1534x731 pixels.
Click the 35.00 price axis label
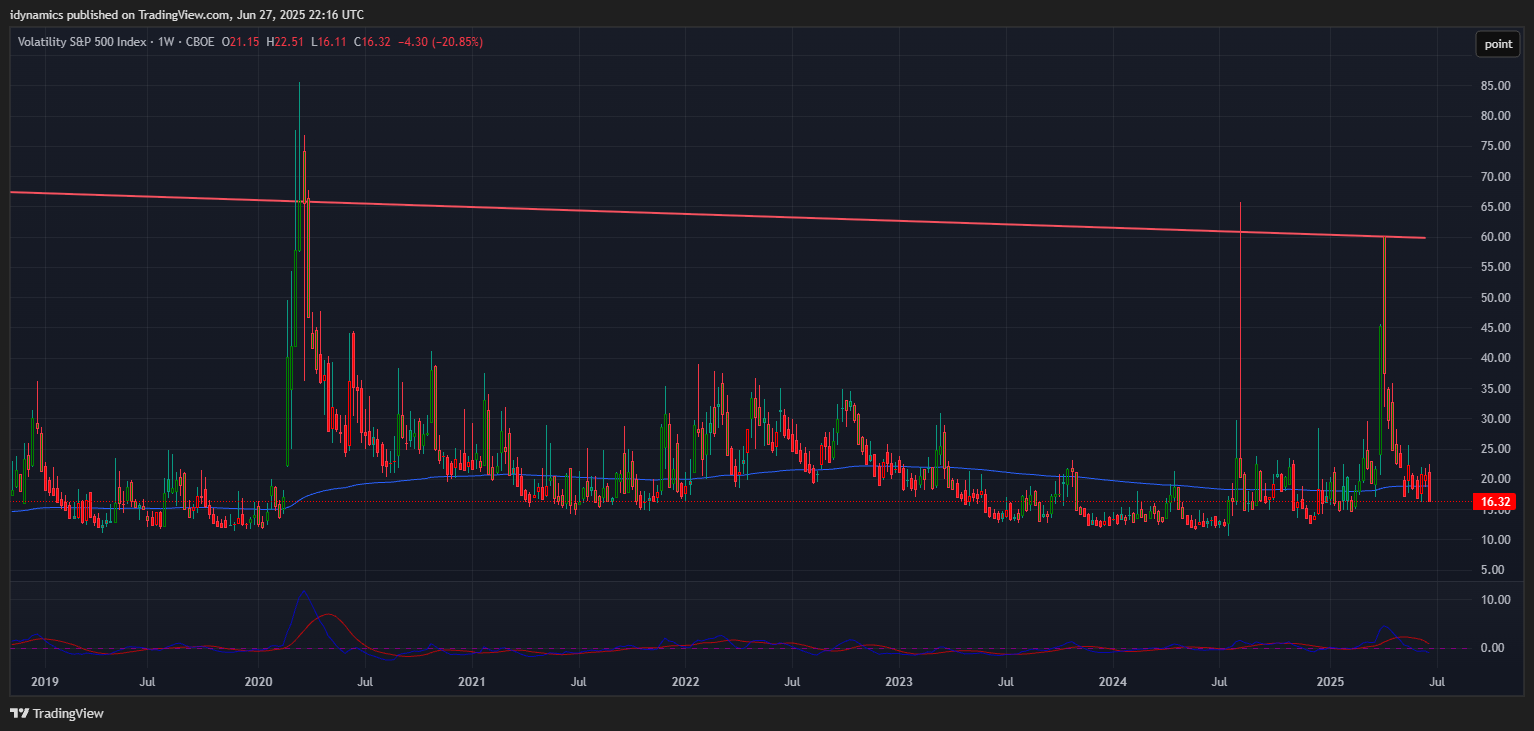1494,388
